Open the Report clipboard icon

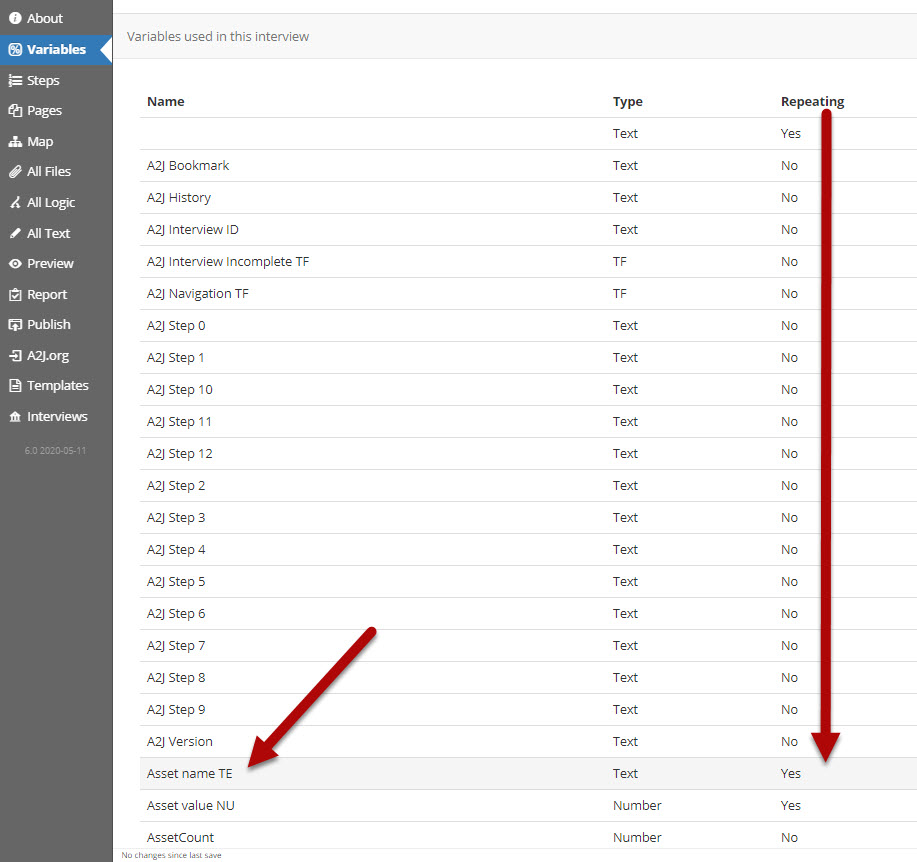click(15, 295)
